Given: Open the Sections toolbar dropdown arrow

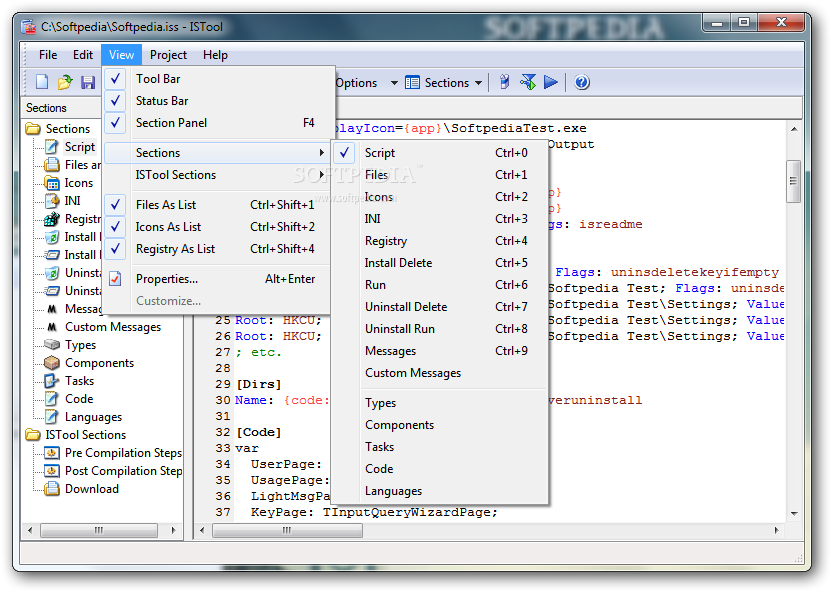Looking at the screenshot, I should coord(478,83).
